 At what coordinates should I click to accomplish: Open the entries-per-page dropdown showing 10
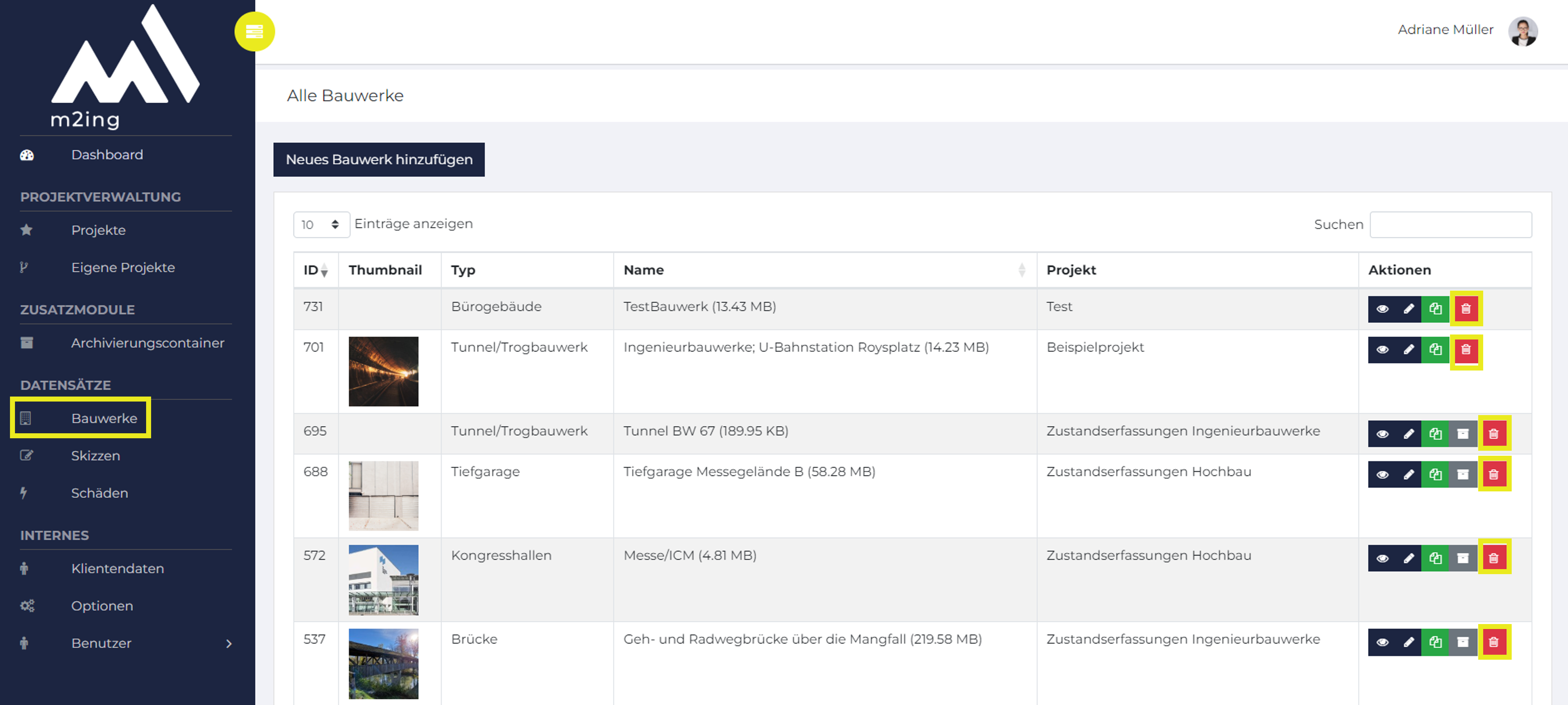click(x=321, y=225)
